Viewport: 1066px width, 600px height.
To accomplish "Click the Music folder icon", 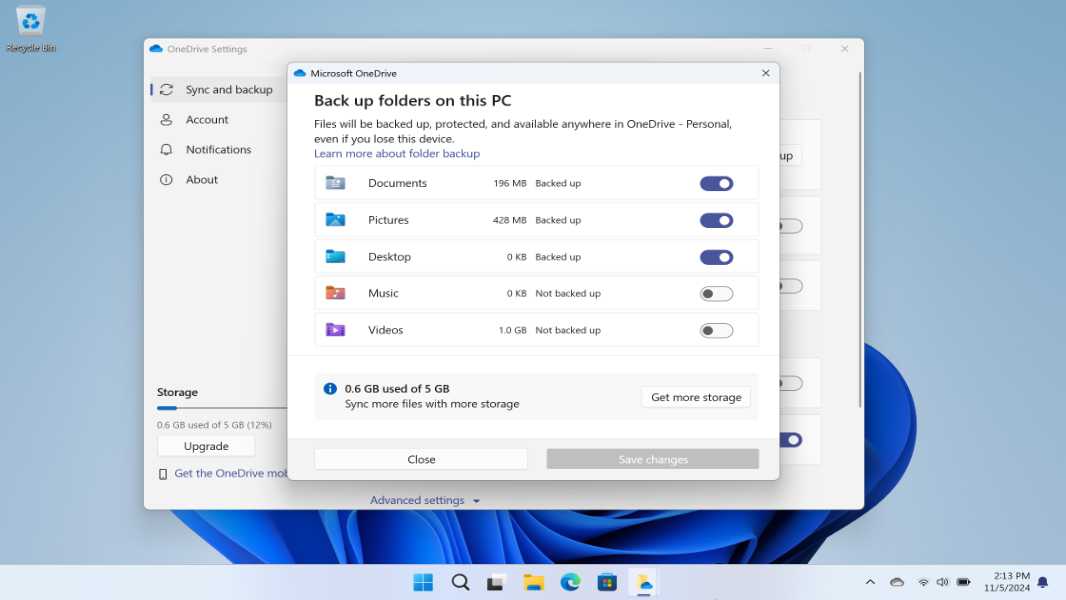I will 335,293.
